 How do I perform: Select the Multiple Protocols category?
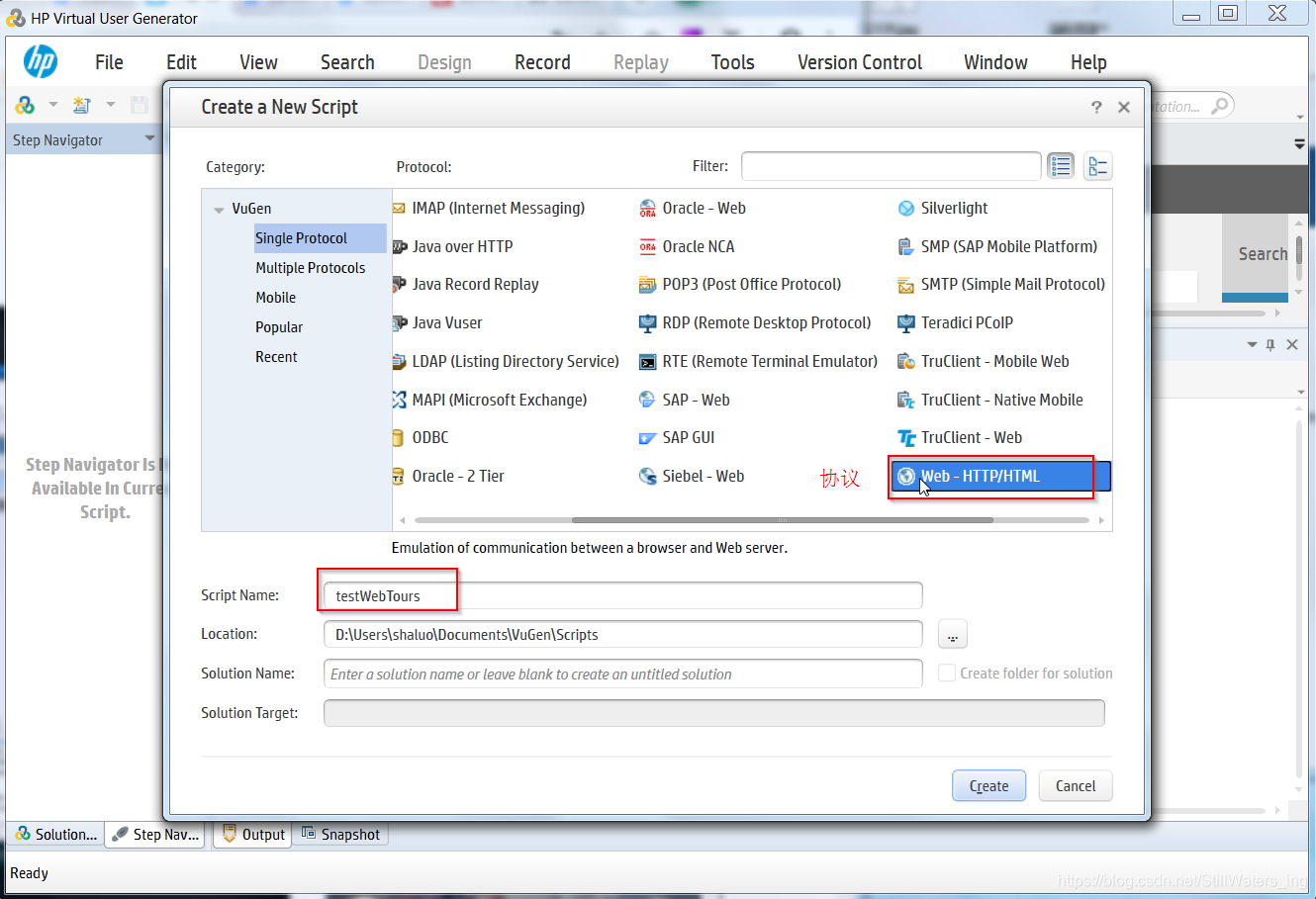pyautogui.click(x=310, y=268)
